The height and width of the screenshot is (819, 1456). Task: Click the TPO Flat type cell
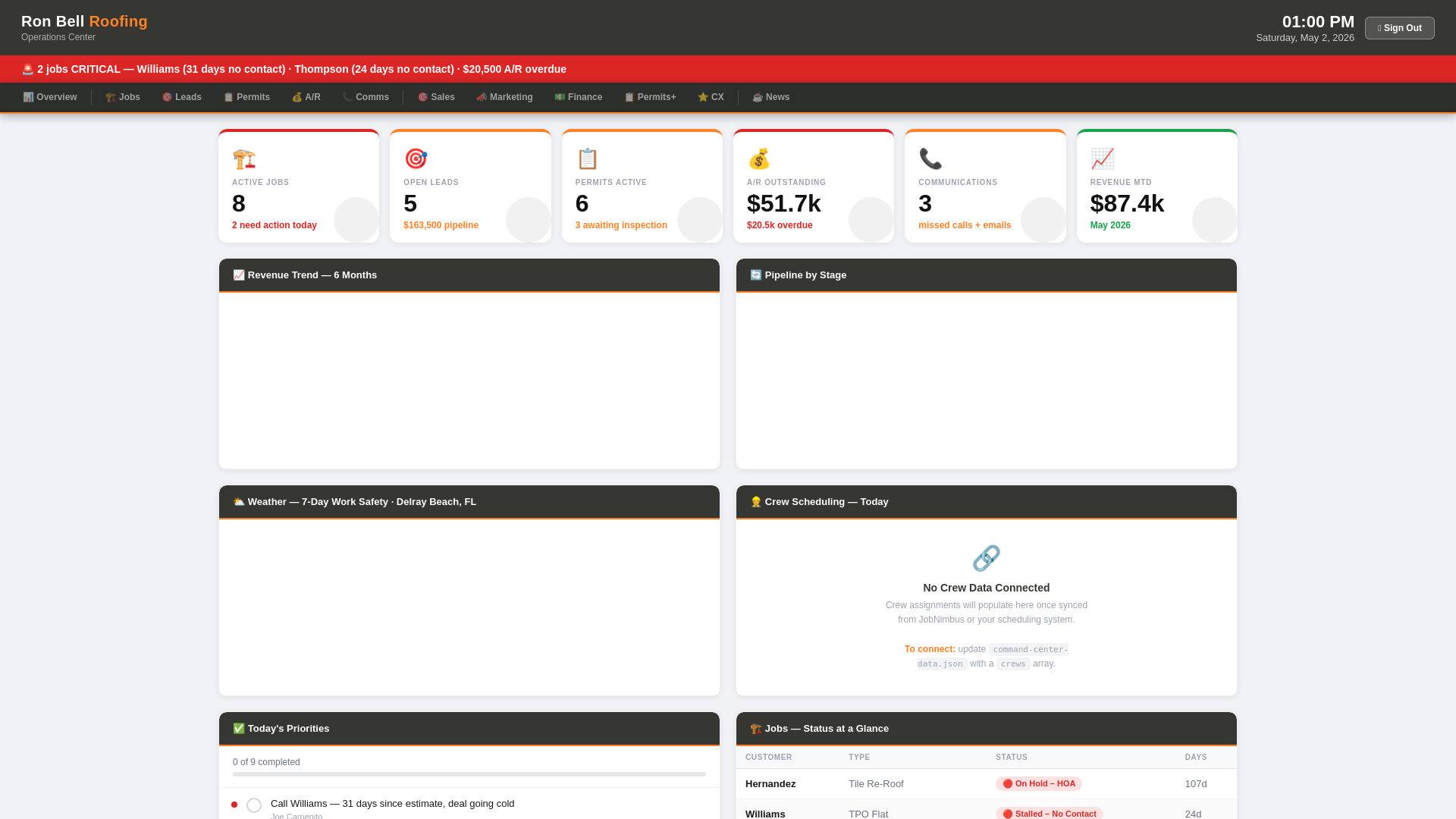pos(868,814)
